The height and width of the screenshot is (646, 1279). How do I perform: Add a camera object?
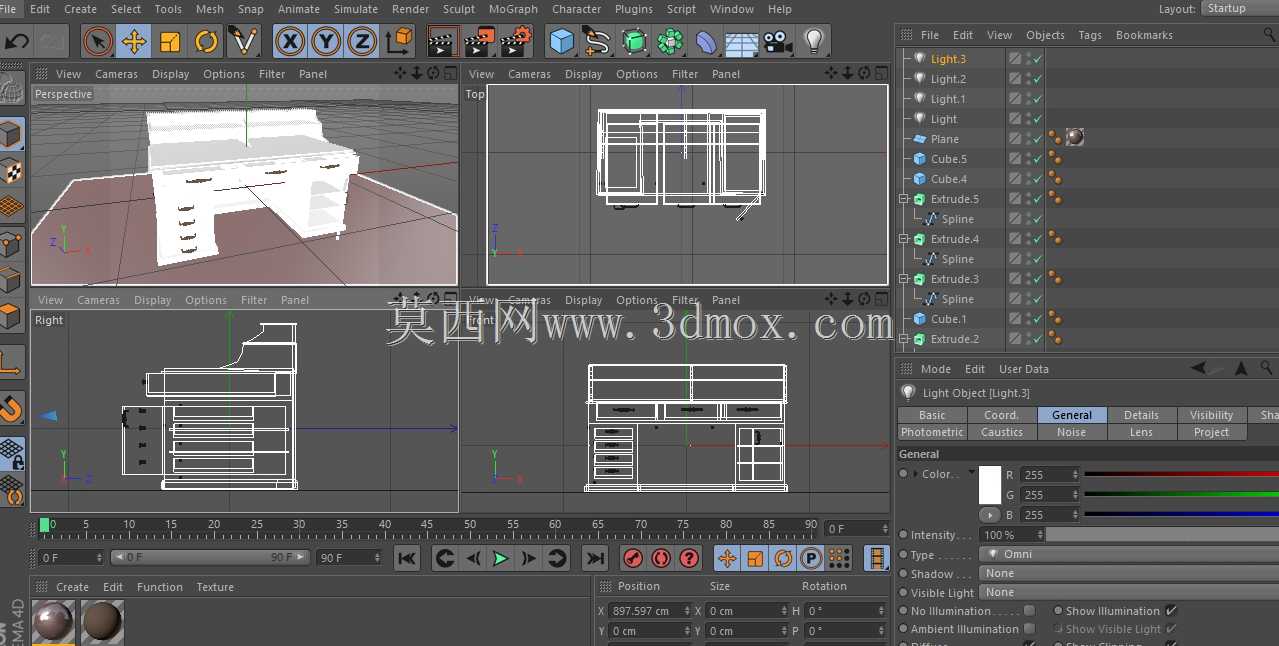[777, 41]
